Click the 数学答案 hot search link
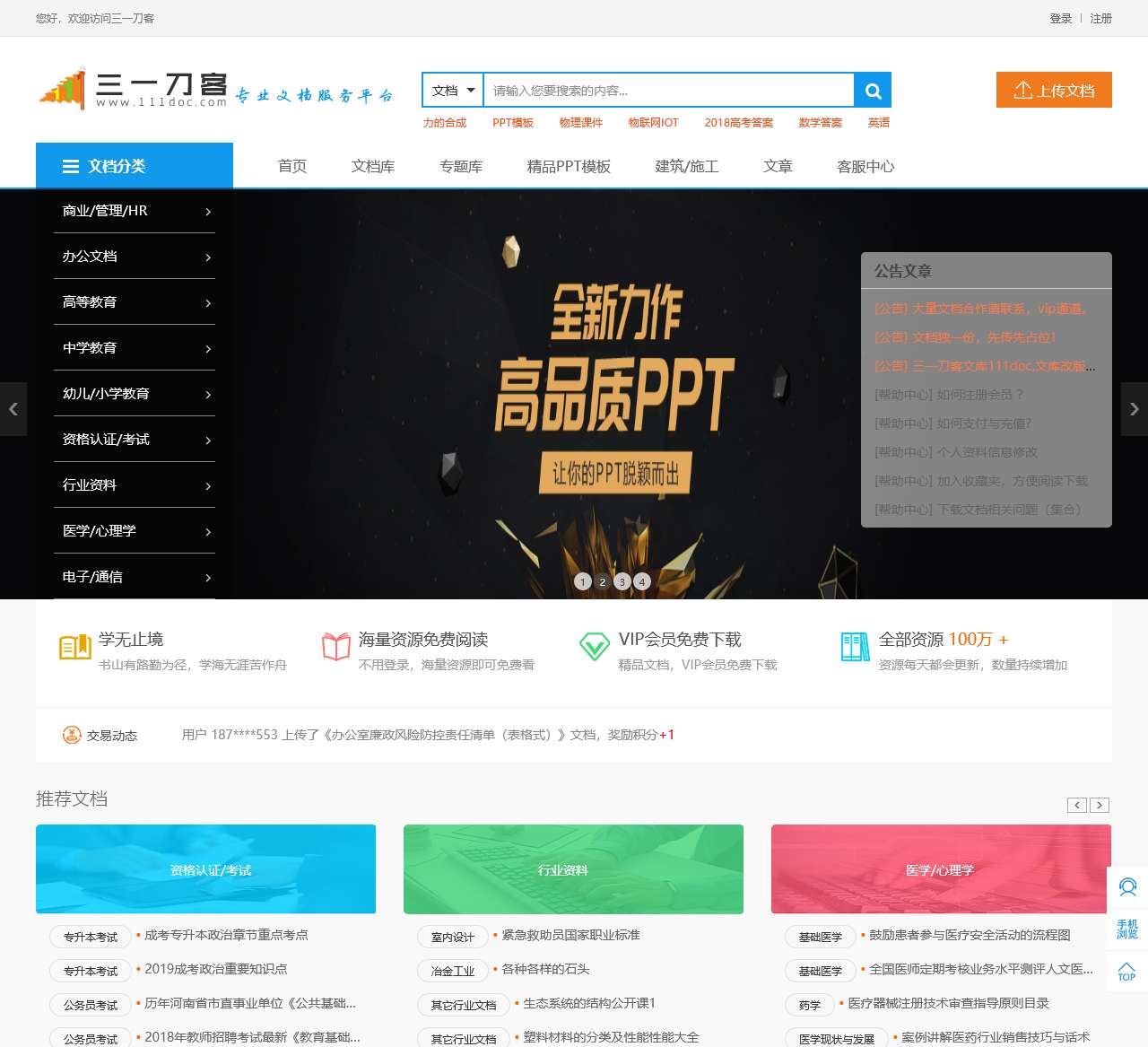Screen dimensions: 1148x1047 tap(821, 123)
